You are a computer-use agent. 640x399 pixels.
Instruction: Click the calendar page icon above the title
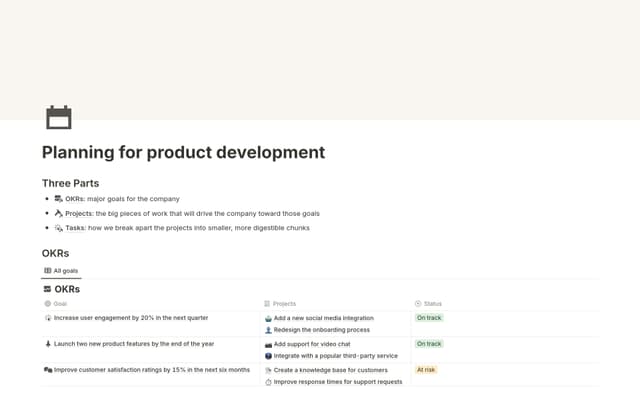point(59,117)
